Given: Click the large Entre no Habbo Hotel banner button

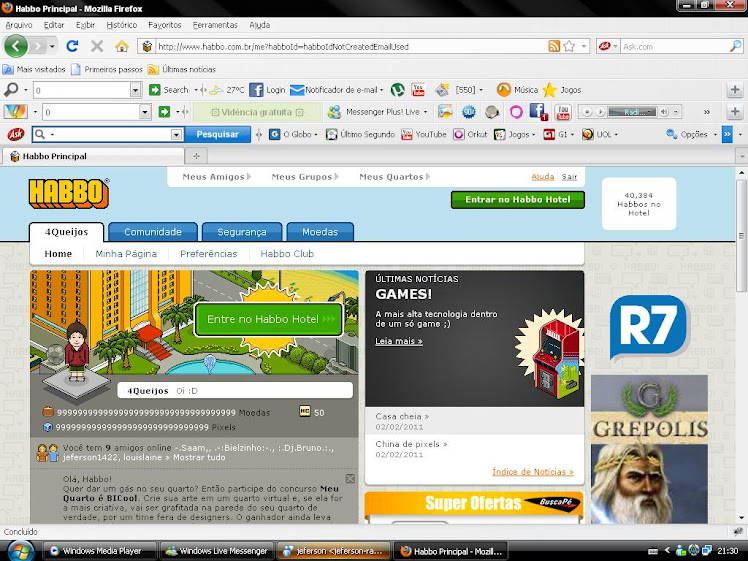Looking at the screenshot, I should (269, 319).
